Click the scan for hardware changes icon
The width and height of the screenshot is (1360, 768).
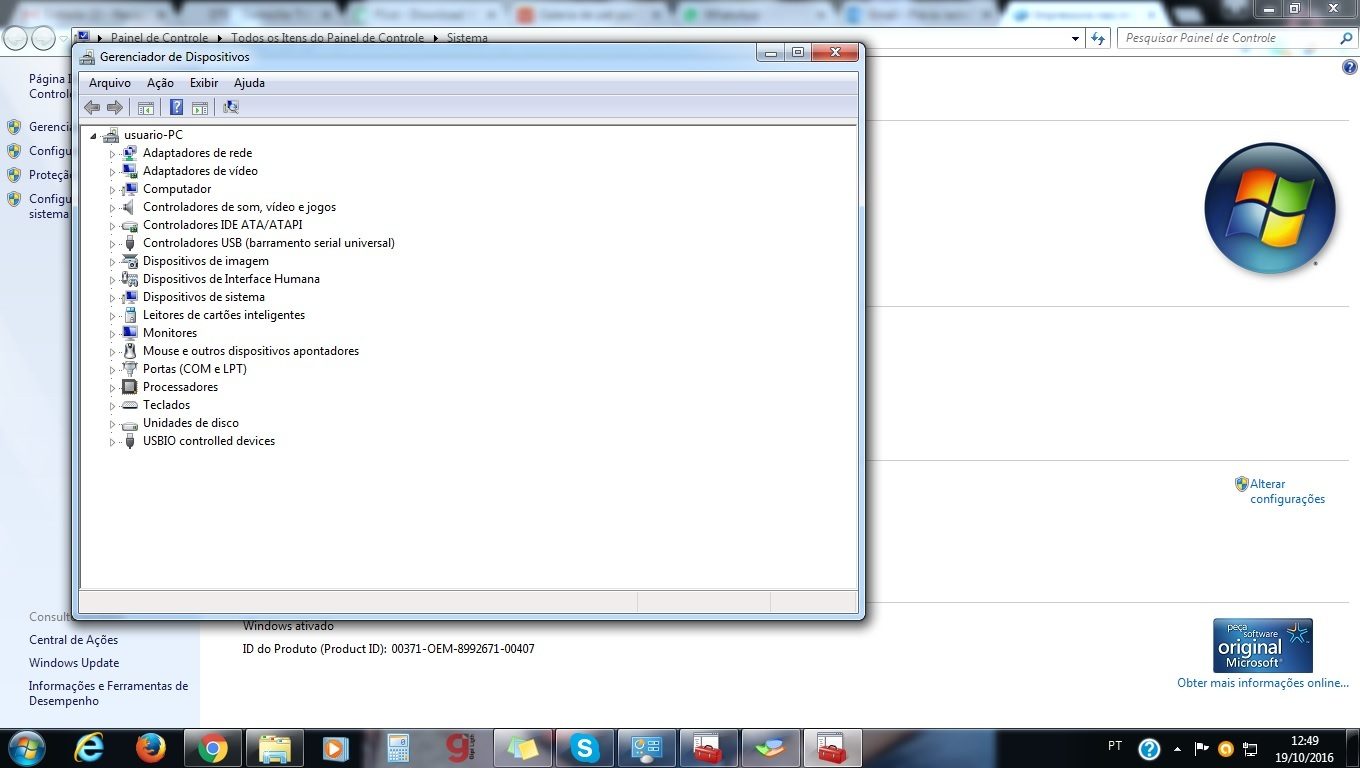pyautogui.click(x=231, y=107)
